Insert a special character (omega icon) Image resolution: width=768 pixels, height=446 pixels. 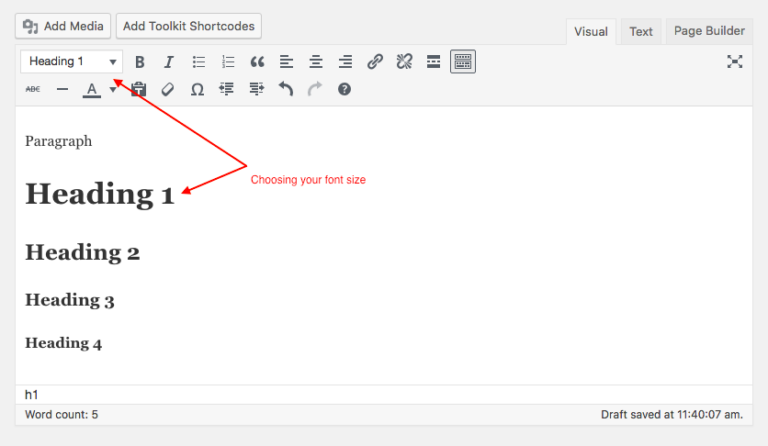click(x=197, y=90)
